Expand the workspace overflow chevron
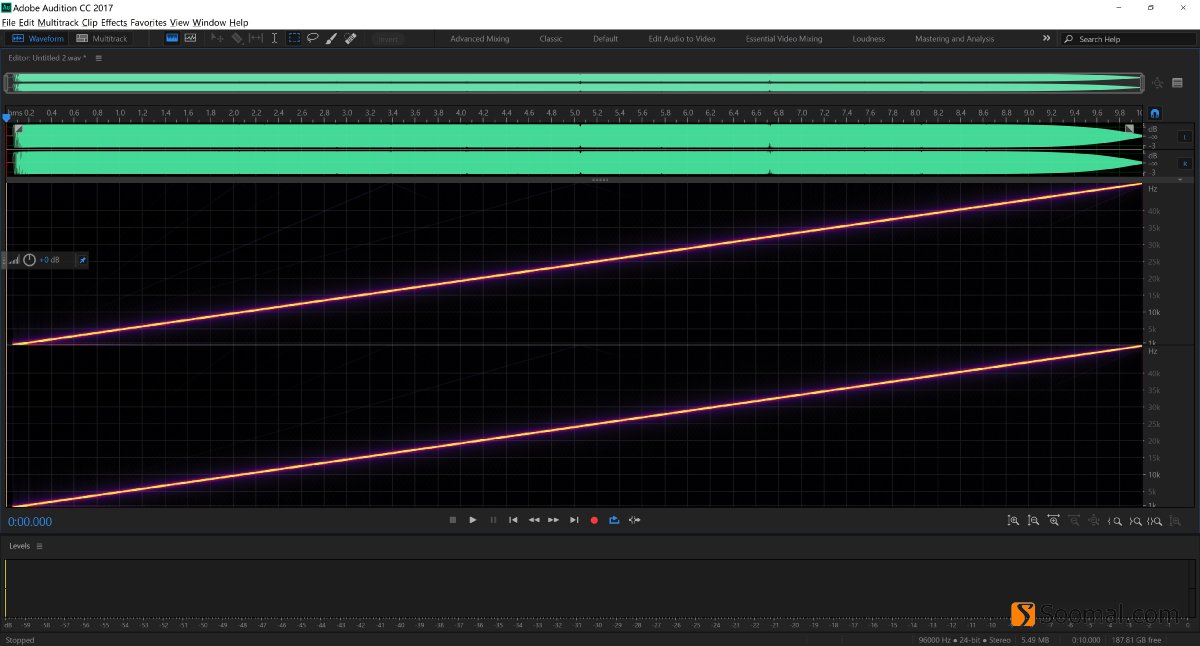The image size is (1200, 646). coord(1046,38)
